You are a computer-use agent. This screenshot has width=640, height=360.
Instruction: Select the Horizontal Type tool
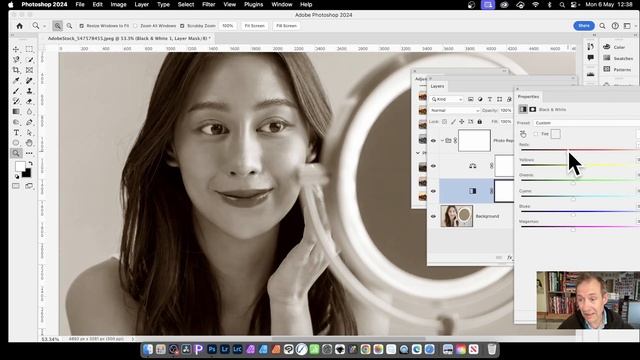16,133
